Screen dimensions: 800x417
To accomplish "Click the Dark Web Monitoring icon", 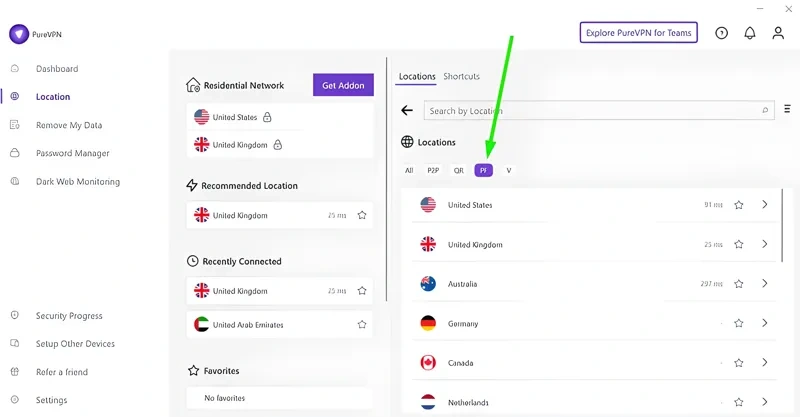I will tap(15, 181).
